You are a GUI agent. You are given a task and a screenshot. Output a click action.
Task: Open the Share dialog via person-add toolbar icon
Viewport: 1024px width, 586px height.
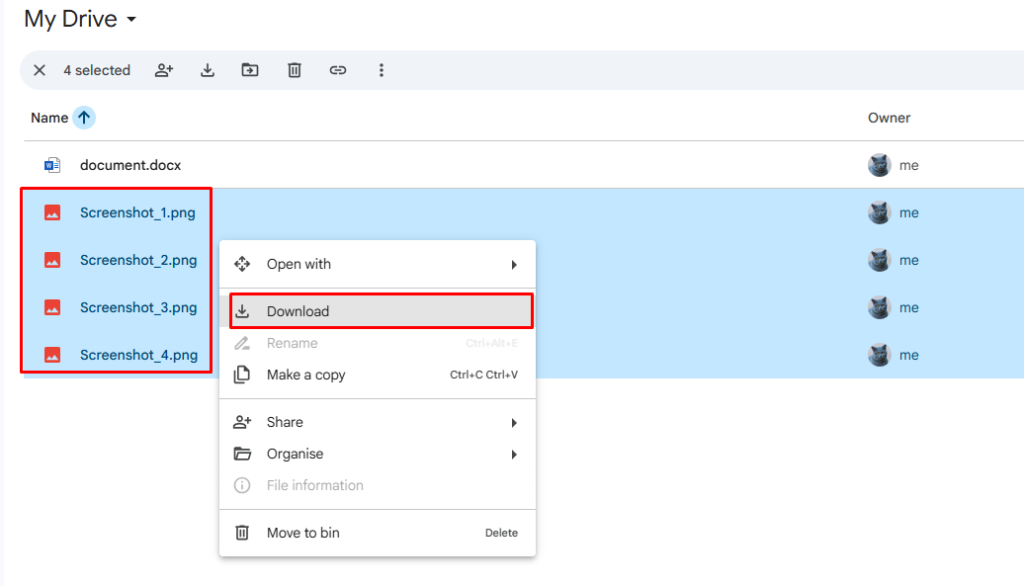[x=163, y=70]
